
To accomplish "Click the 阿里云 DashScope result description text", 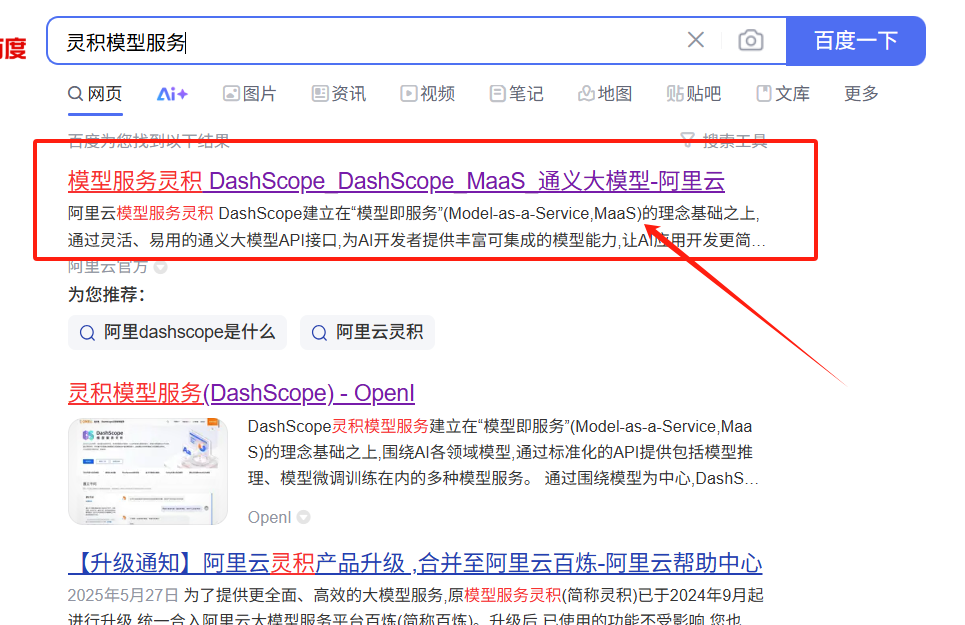I will coord(416,227).
